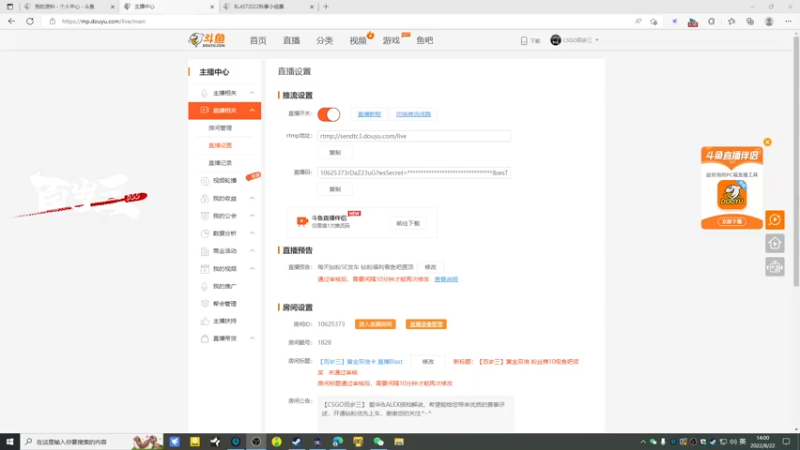Expand the 我的公会 sidebar section
800x450 pixels.
point(252,216)
